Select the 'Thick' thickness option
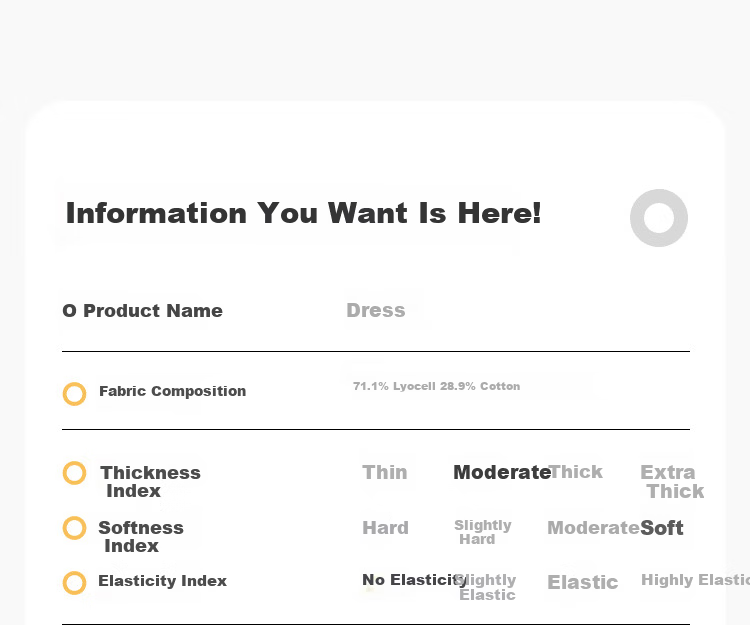Image resolution: width=750 pixels, height=625 pixels. (x=577, y=472)
